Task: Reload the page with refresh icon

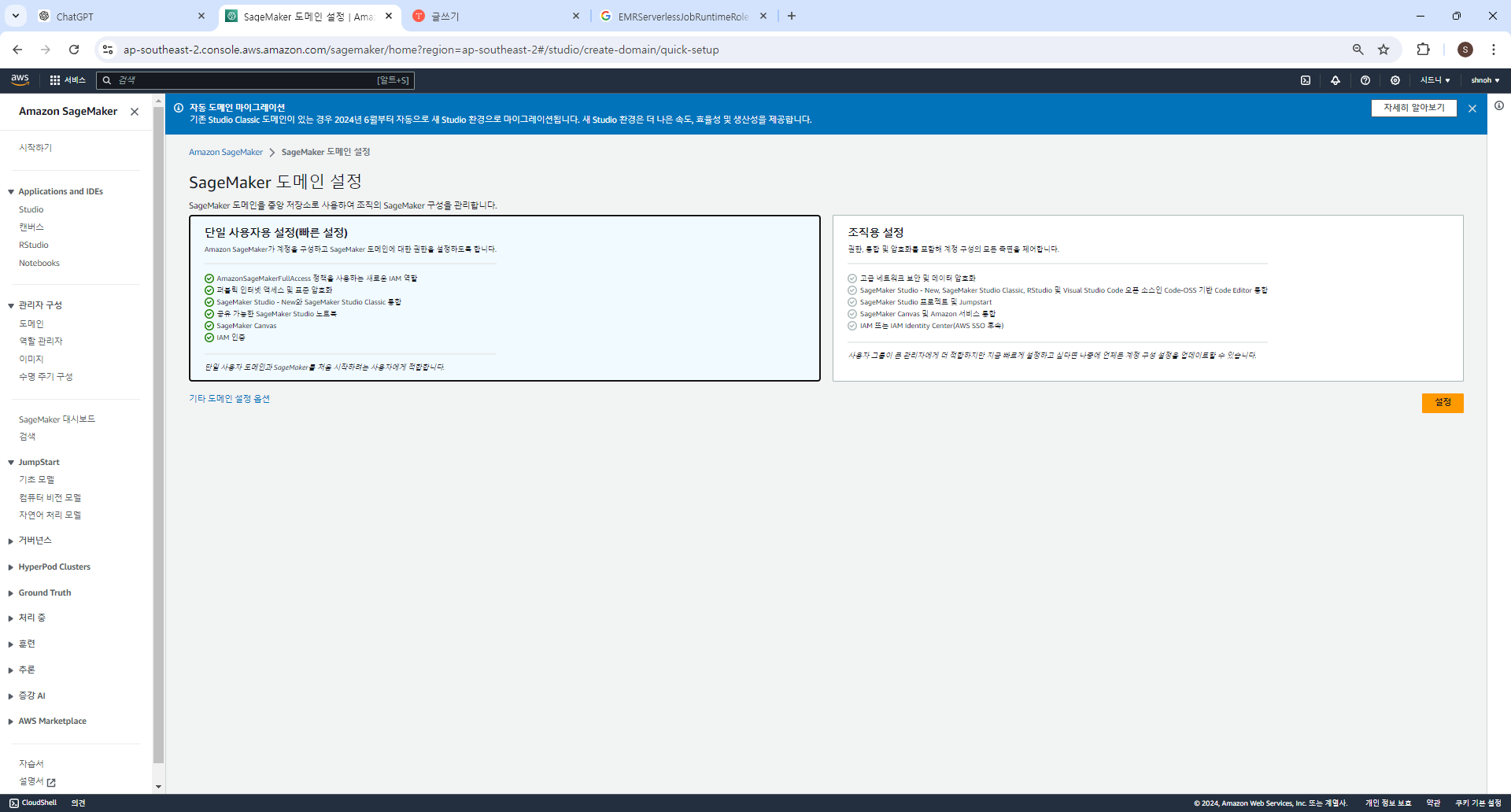Action: pos(74,50)
